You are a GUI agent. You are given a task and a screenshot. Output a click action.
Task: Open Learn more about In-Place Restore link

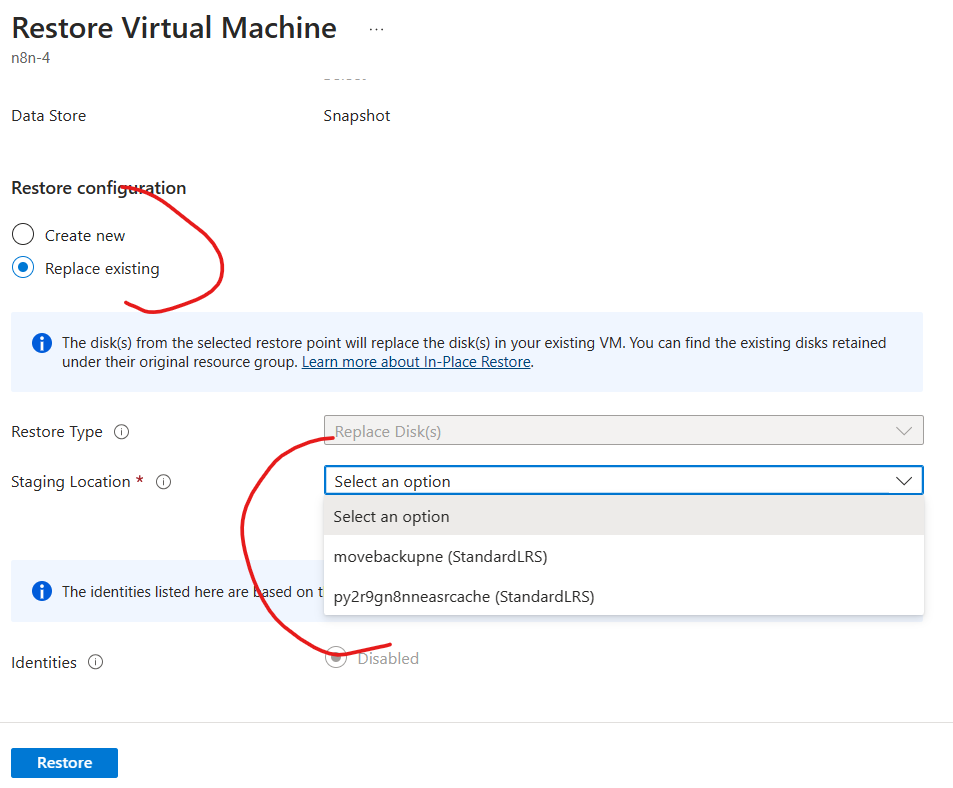[x=416, y=362]
